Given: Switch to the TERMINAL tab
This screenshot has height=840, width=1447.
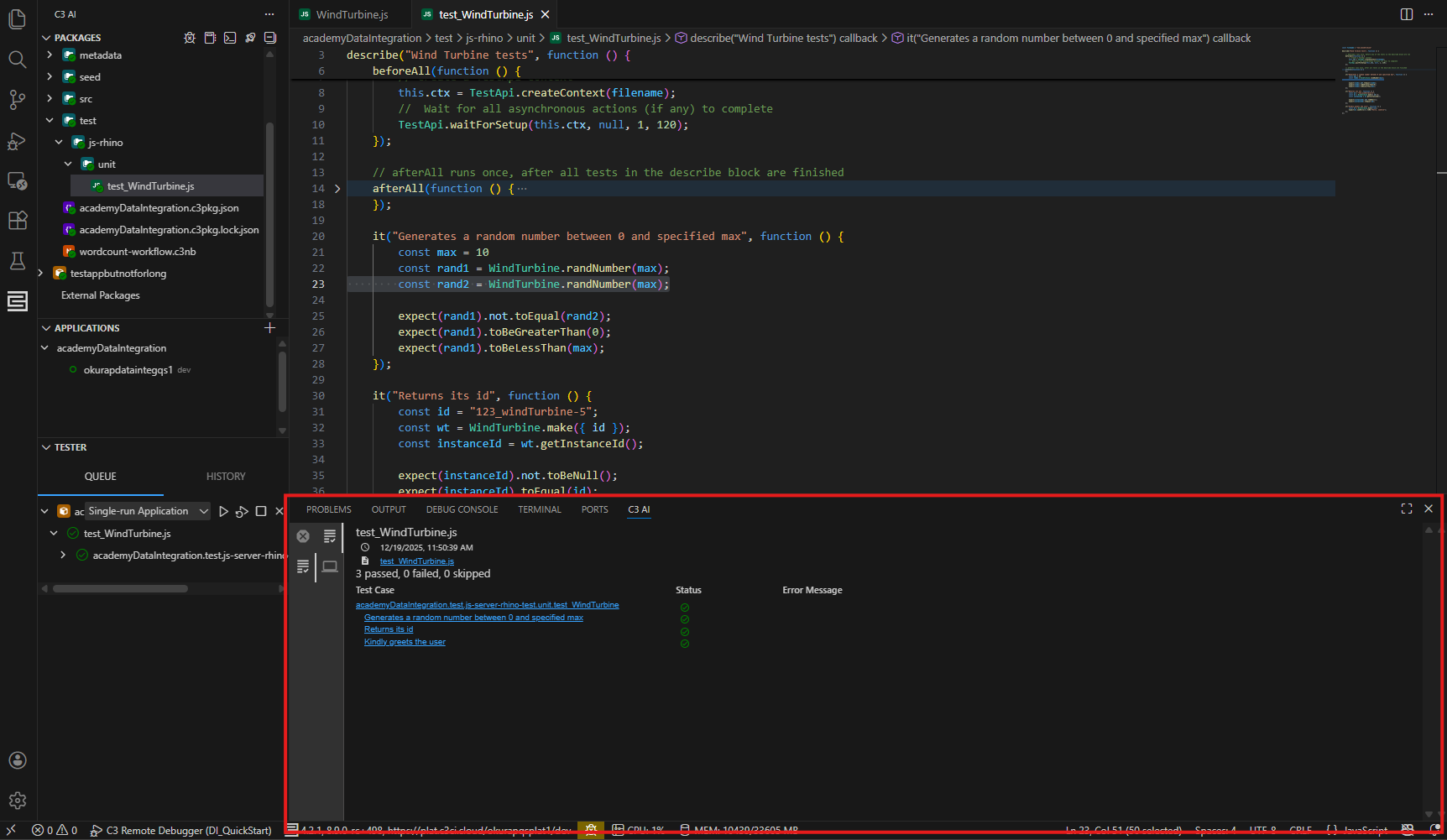Looking at the screenshot, I should 540,509.
